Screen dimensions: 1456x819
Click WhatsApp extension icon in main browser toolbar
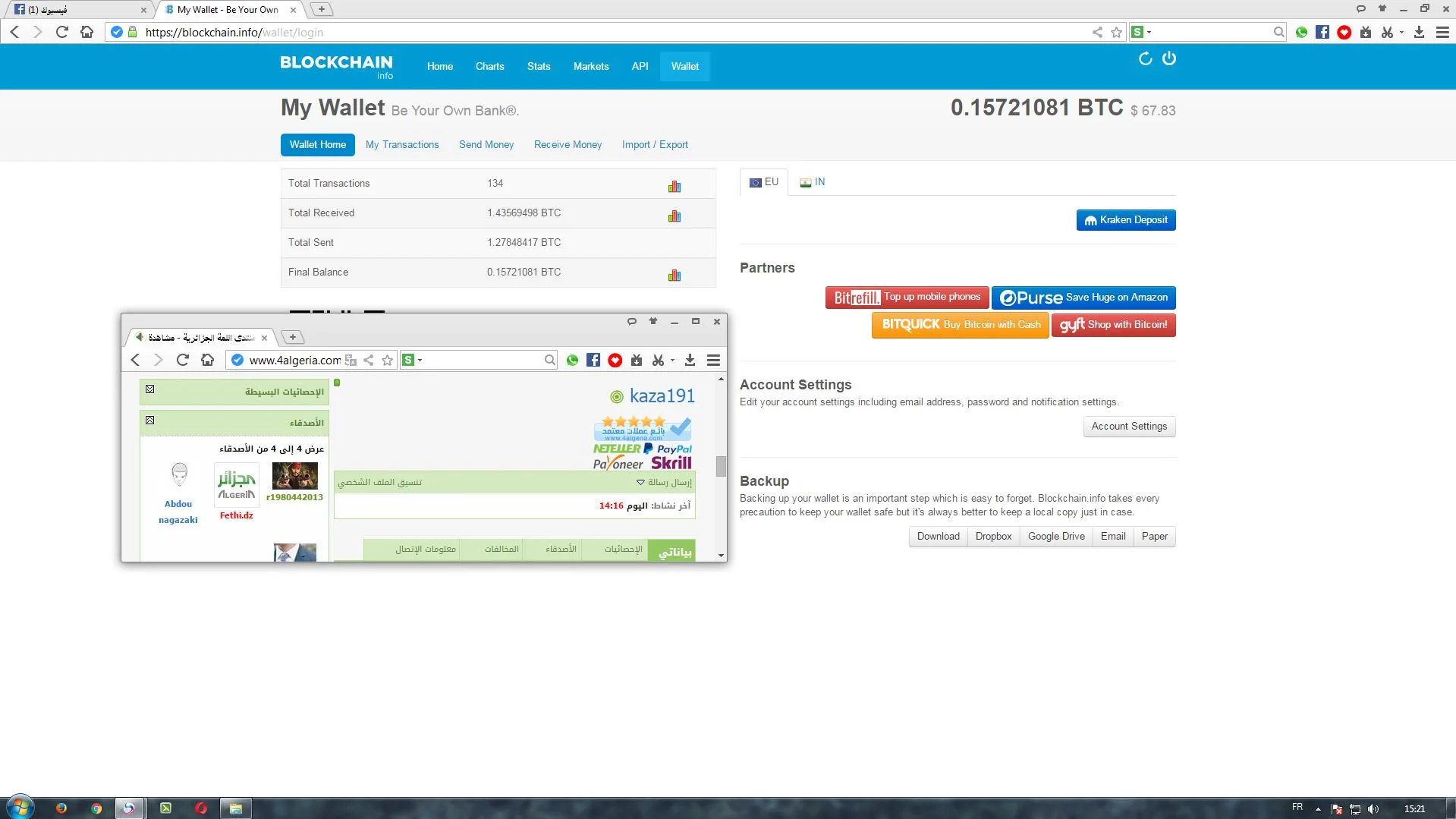click(x=1301, y=33)
